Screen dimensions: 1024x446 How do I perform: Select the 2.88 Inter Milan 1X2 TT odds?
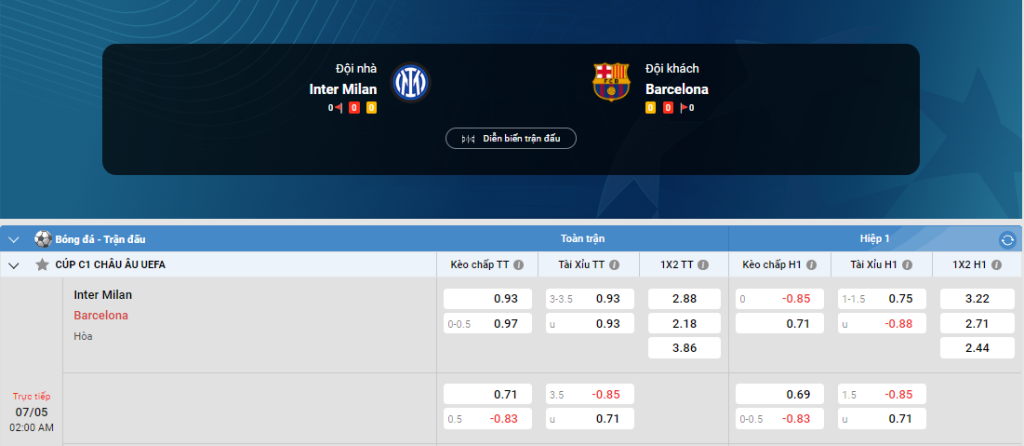(684, 299)
